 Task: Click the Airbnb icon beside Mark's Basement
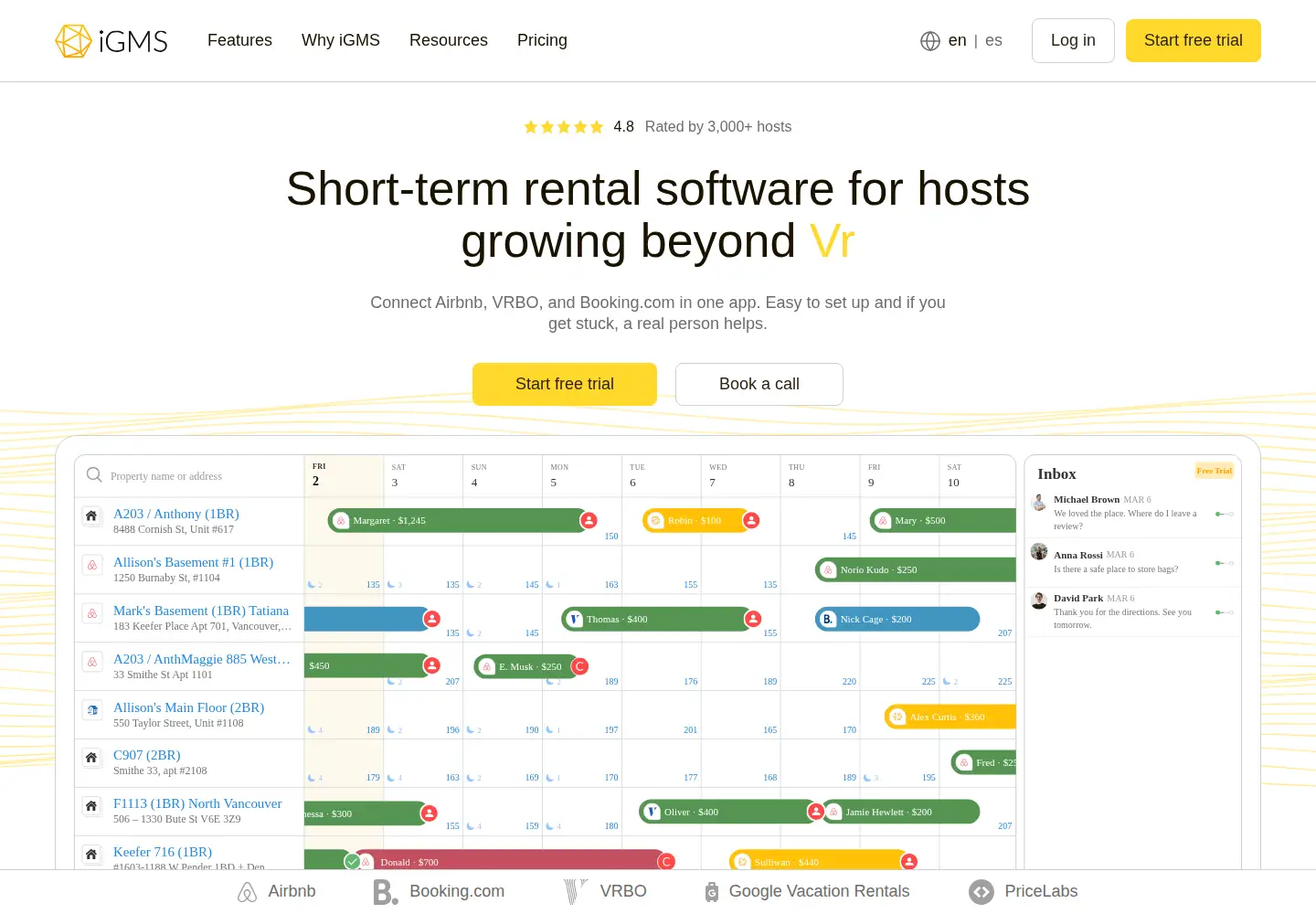coord(91,613)
